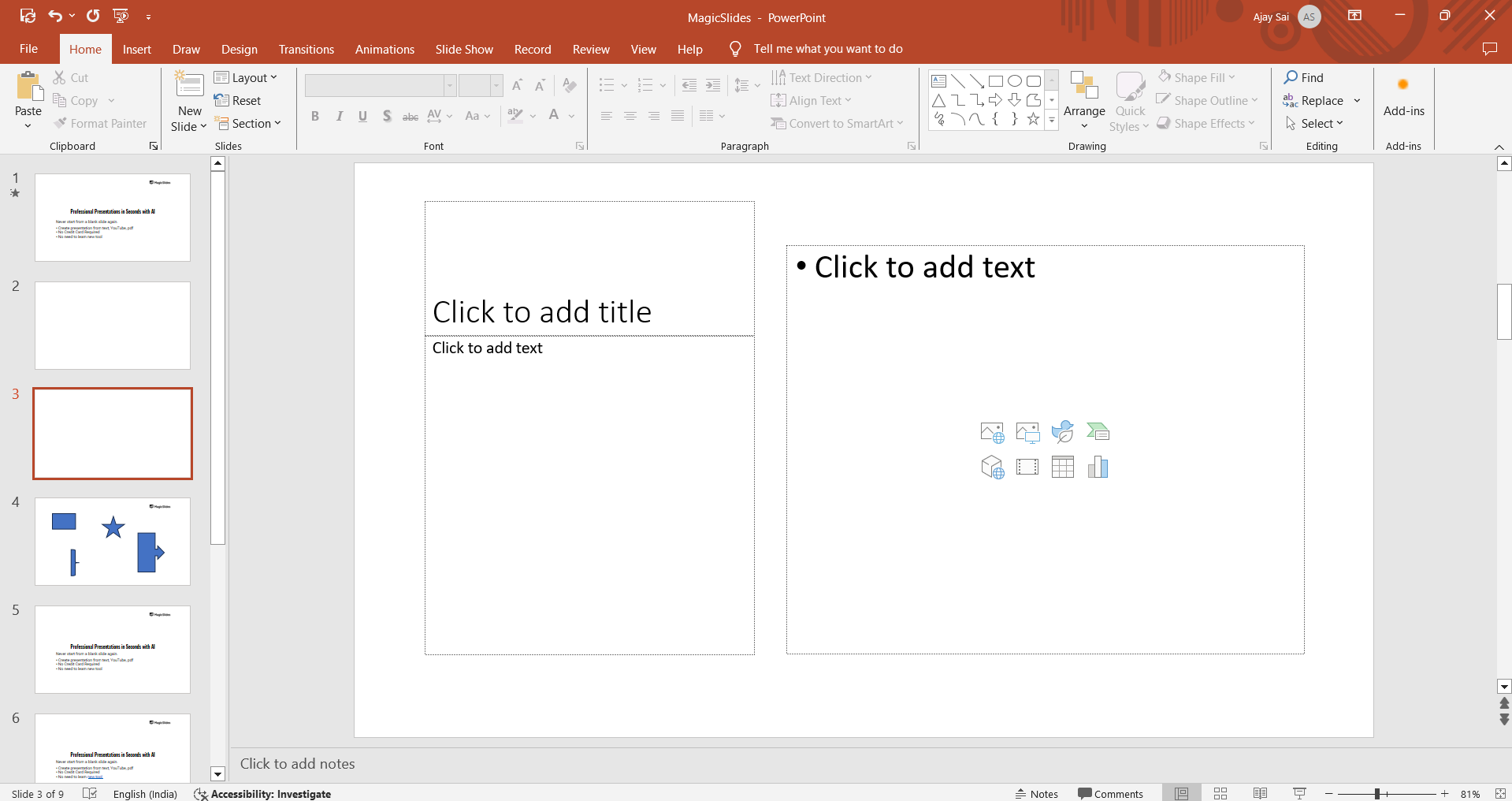
Task: Insert a table via placeholder icon
Action: [x=1062, y=468]
